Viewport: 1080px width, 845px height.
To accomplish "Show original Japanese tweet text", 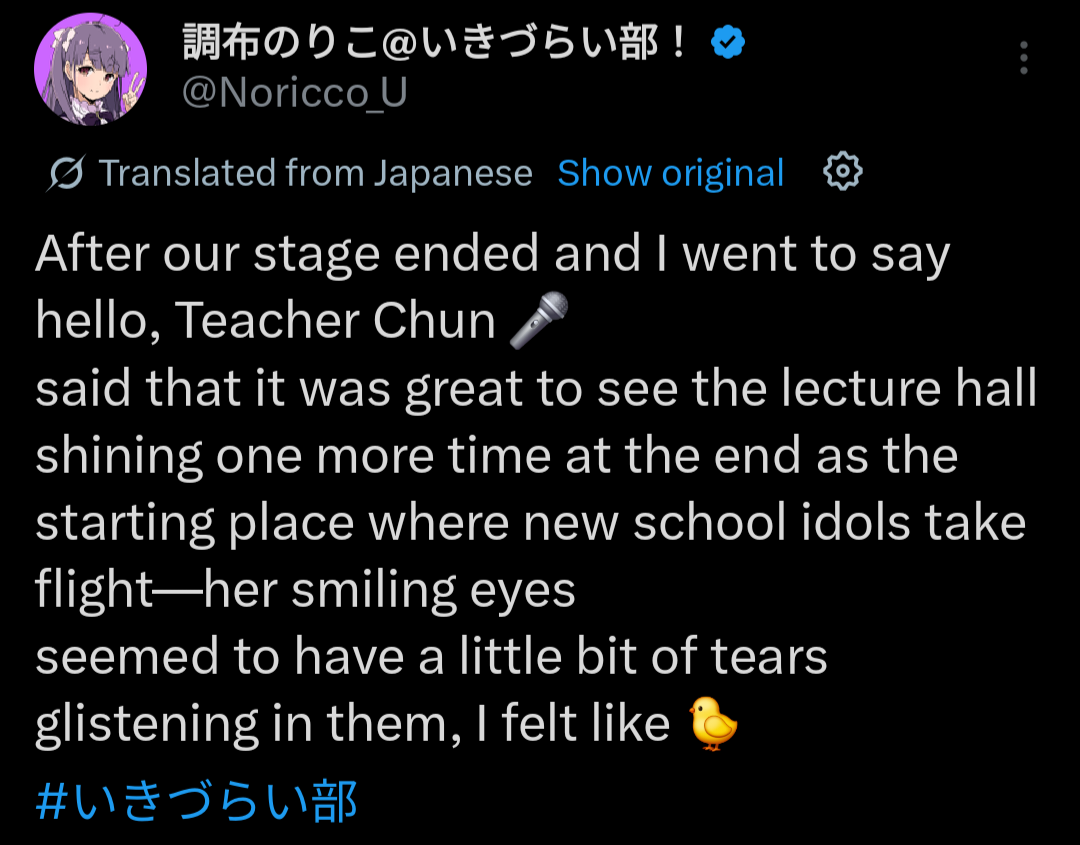I will [670, 173].
